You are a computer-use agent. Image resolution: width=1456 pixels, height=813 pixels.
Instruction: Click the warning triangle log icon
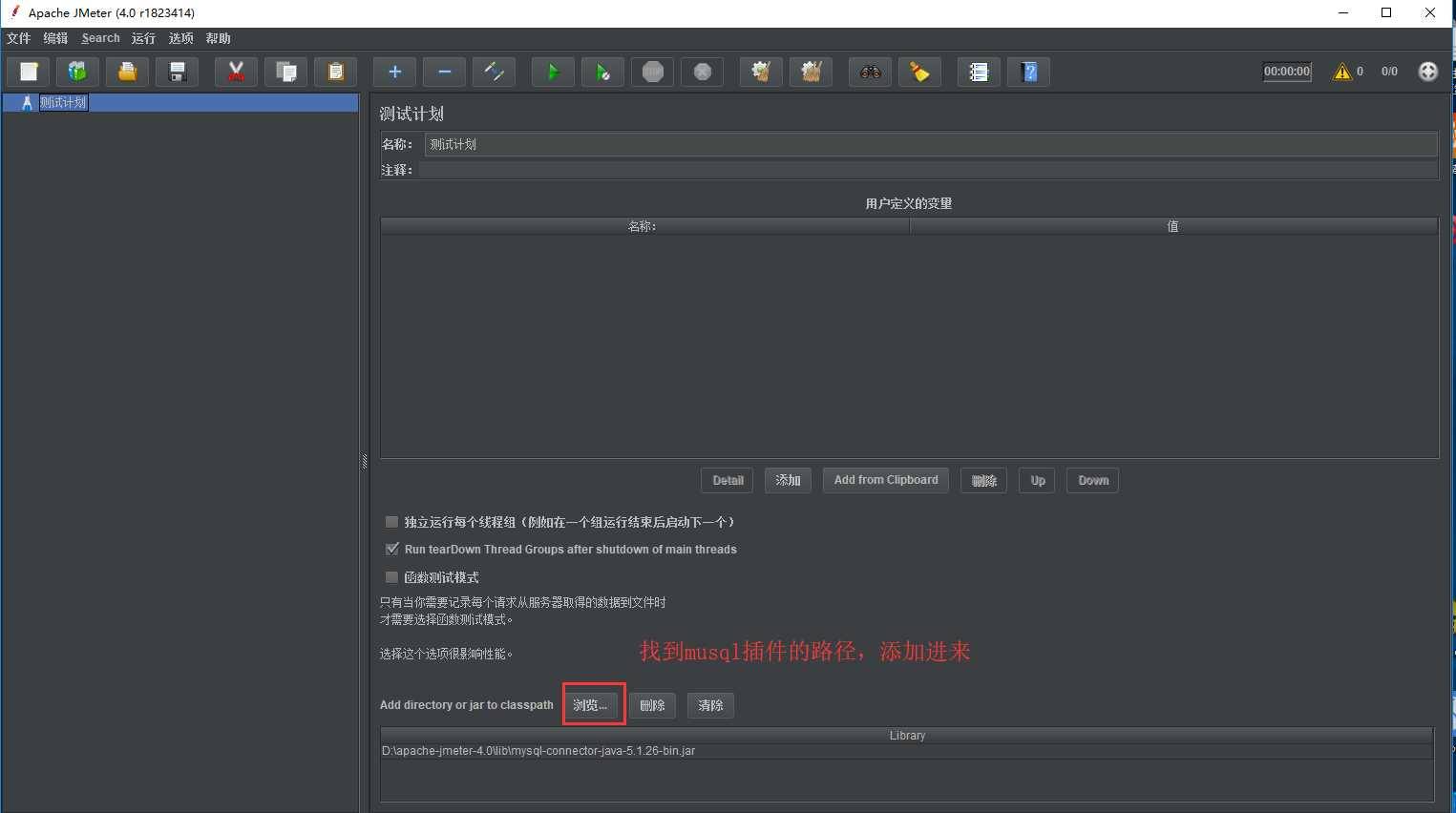click(x=1342, y=72)
